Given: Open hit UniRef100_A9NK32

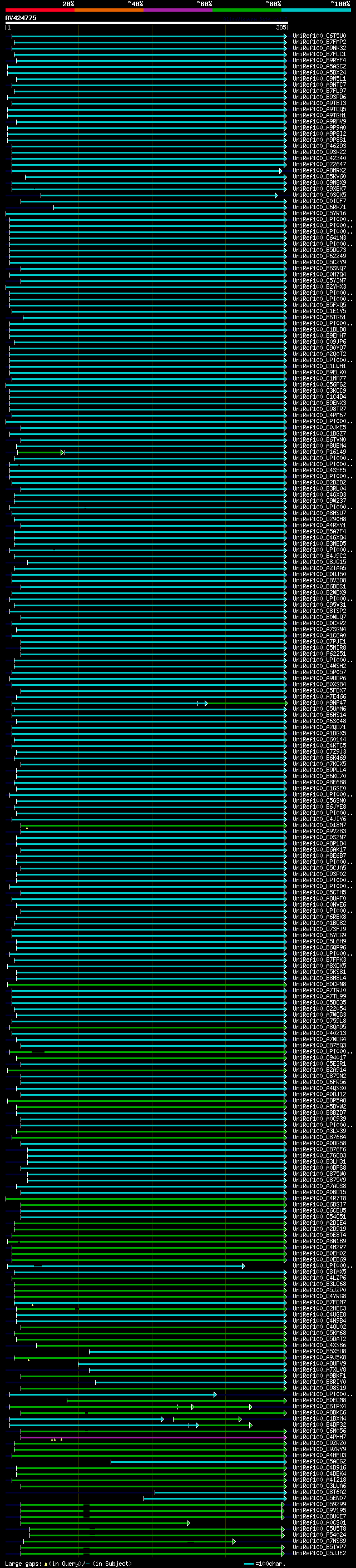Looking at the screenshot, I should pos(319,48).
